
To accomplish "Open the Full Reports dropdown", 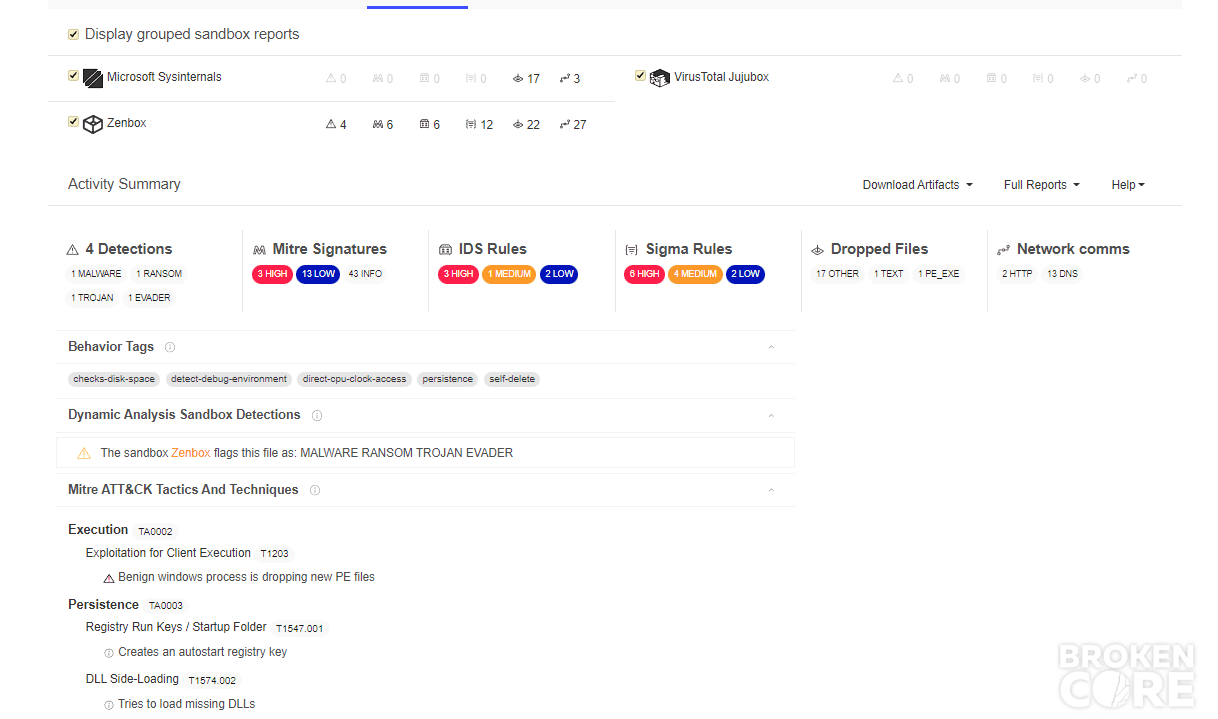I will [x=1042, y=185].
